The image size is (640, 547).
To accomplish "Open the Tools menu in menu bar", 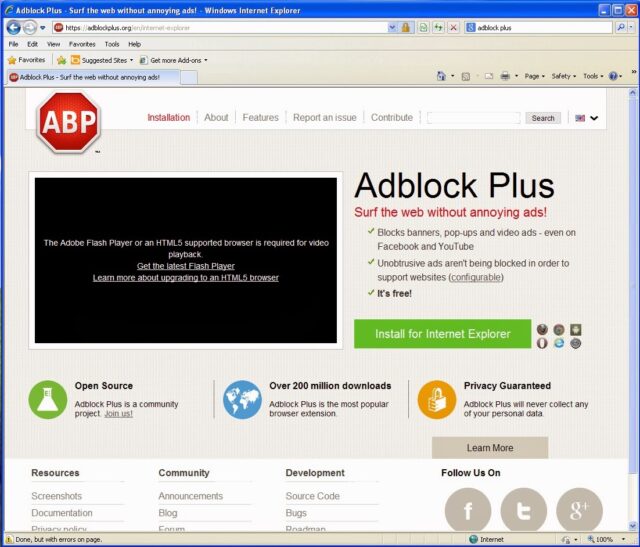I will (112, 44).
